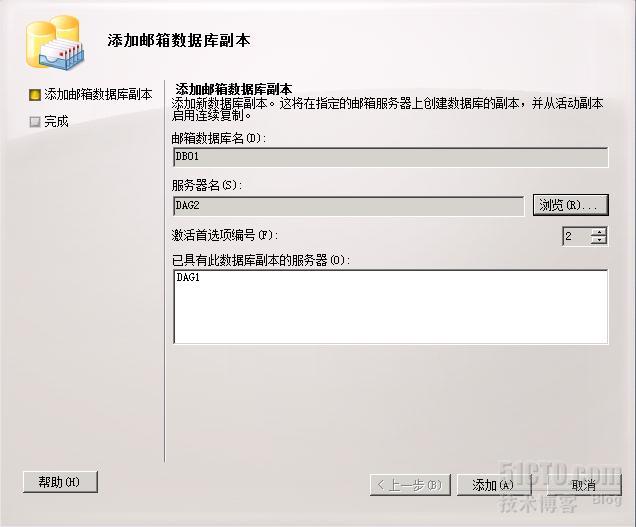Click the mailbox database wizard icon
This screenshot has height=527, width=636.
[x=55, y=43]
